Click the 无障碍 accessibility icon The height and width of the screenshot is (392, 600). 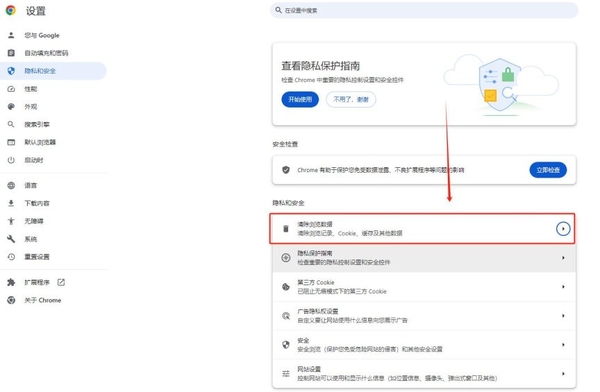tap(11, 221)
